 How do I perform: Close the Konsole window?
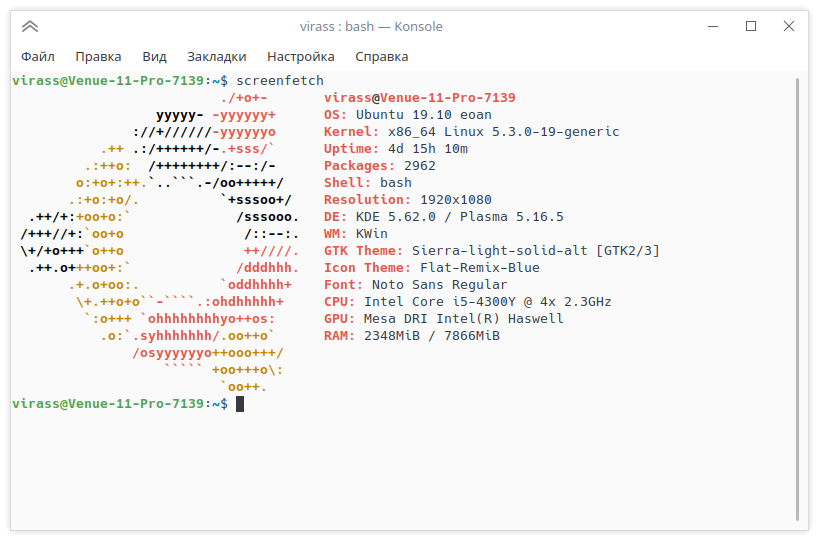point(787,27)
